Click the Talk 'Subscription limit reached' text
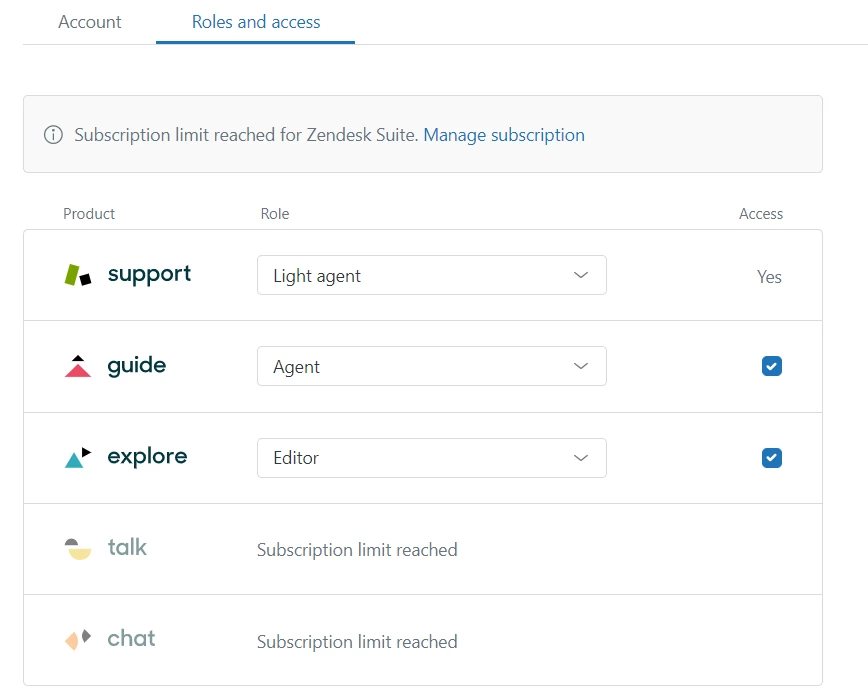868x698 pixels. (x=357, y=550)
